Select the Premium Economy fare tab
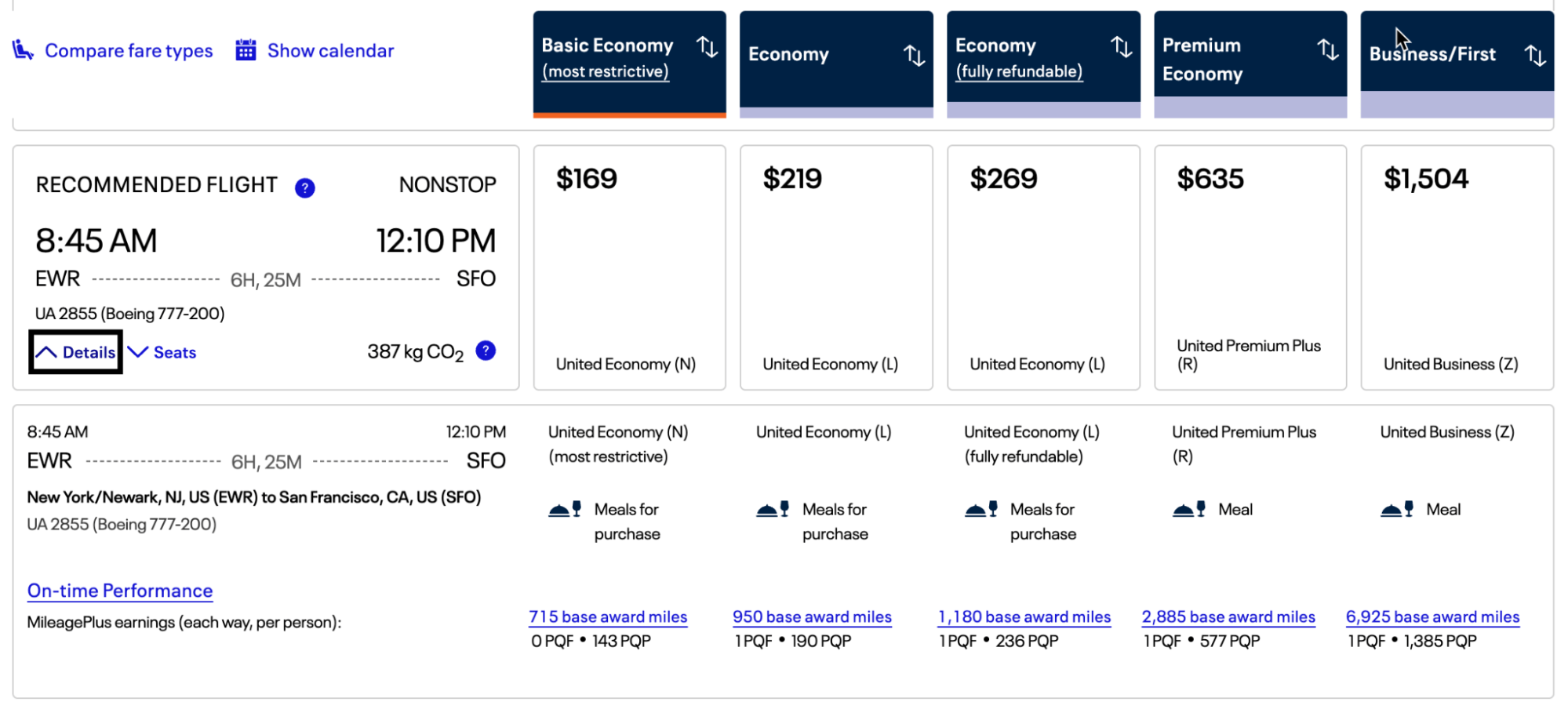This screenshot has width=1568, height=709. coord(1231,60)
